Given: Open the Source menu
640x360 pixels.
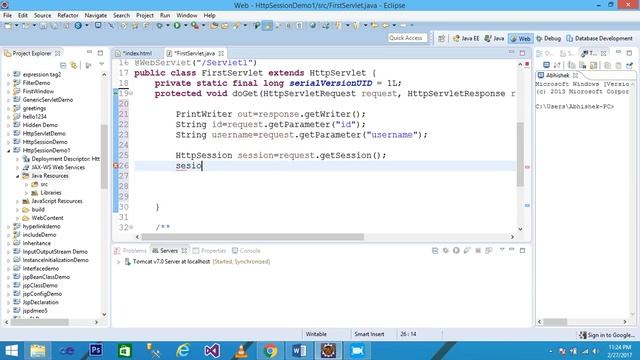Looking at the screenshot, I should [42, 16].
